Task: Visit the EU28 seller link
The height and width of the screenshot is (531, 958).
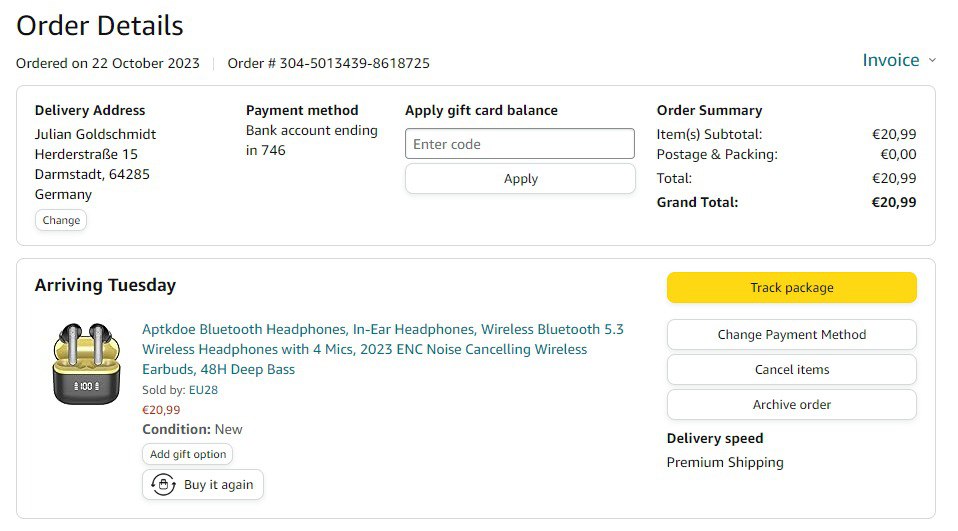Action: (203, 390)
